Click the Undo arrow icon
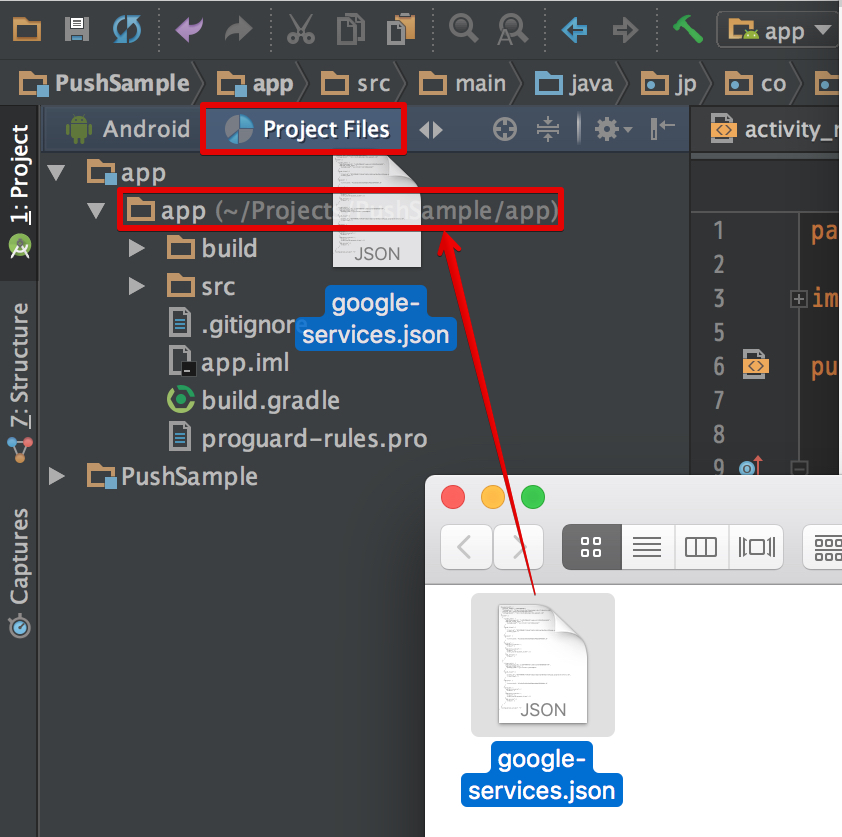 (189, 29)
